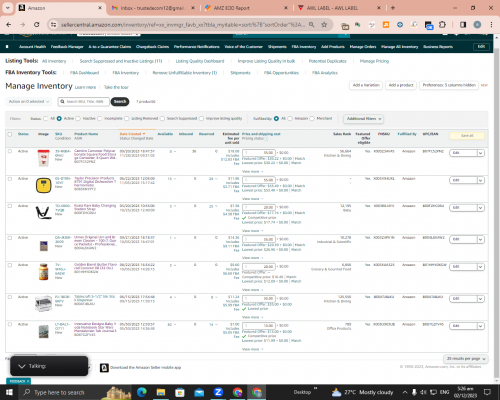Viewport: 500px width, 400px height.
Task: Launch Microsoft Edge from taskbar
Action: pyautogui.click(x=142, y=392)
